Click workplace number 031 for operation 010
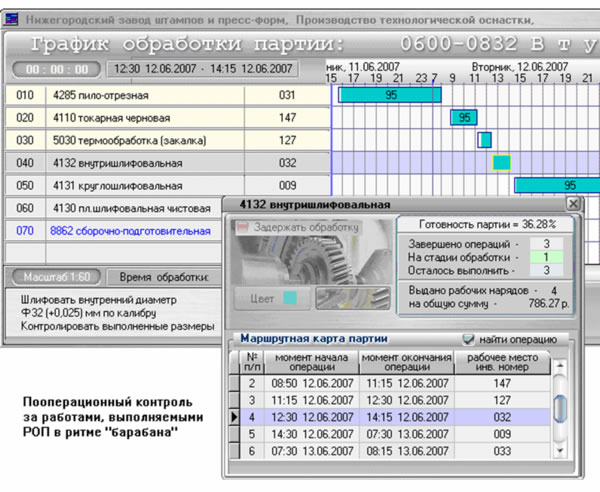 pyautogui.click(x=287, y=95)
